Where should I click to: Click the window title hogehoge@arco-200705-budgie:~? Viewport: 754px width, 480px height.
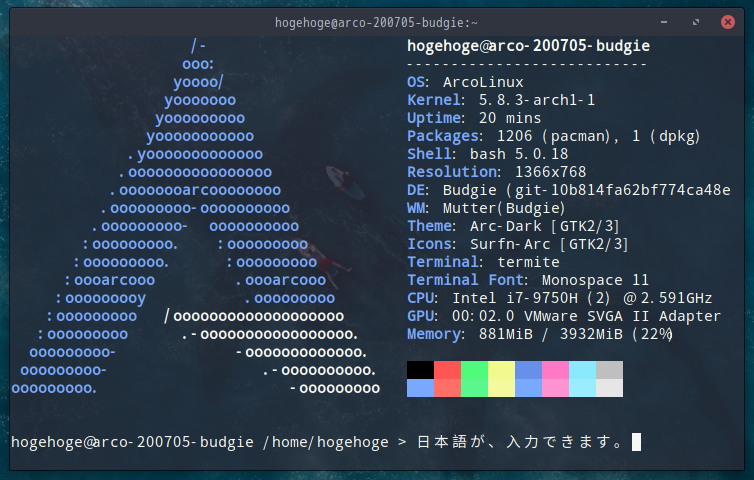coord(377,23)
